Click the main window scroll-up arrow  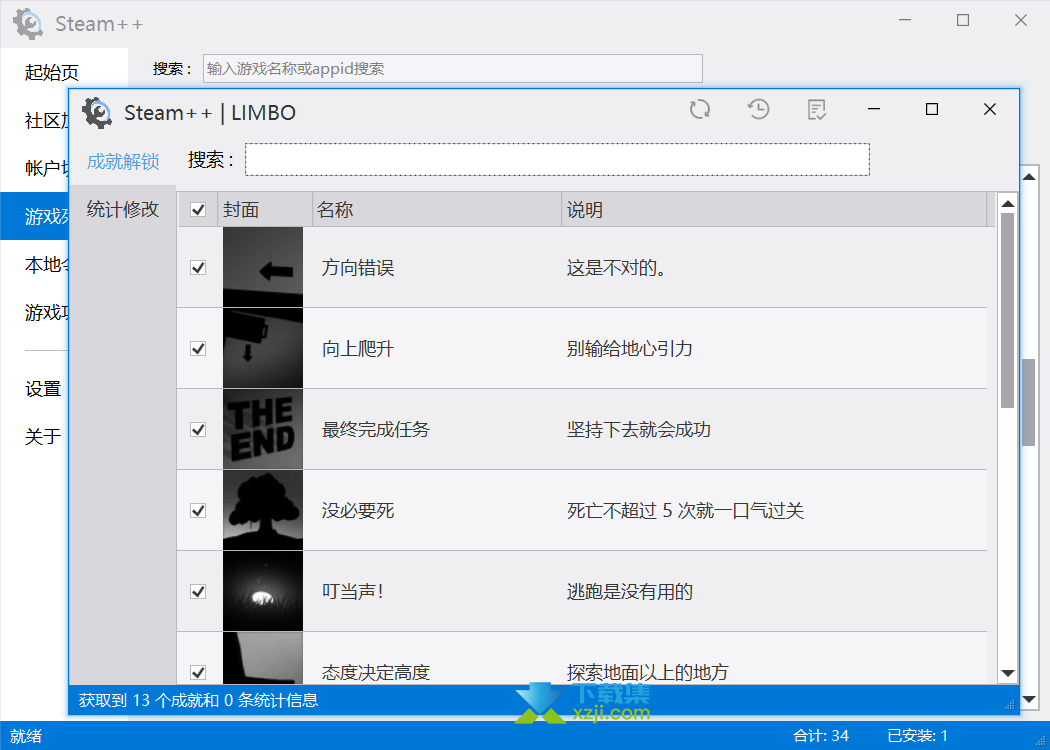1029,177
